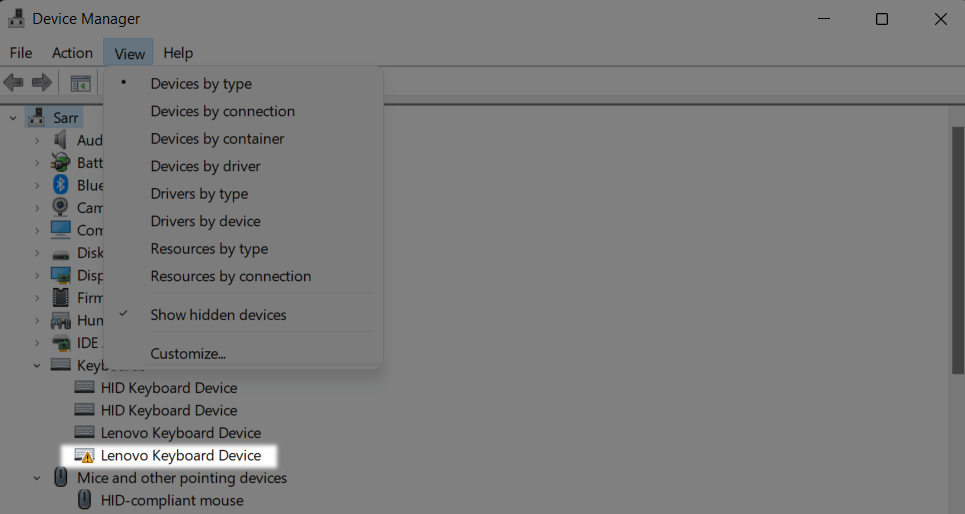Click the Sarr computer root icon

point(37,117)
